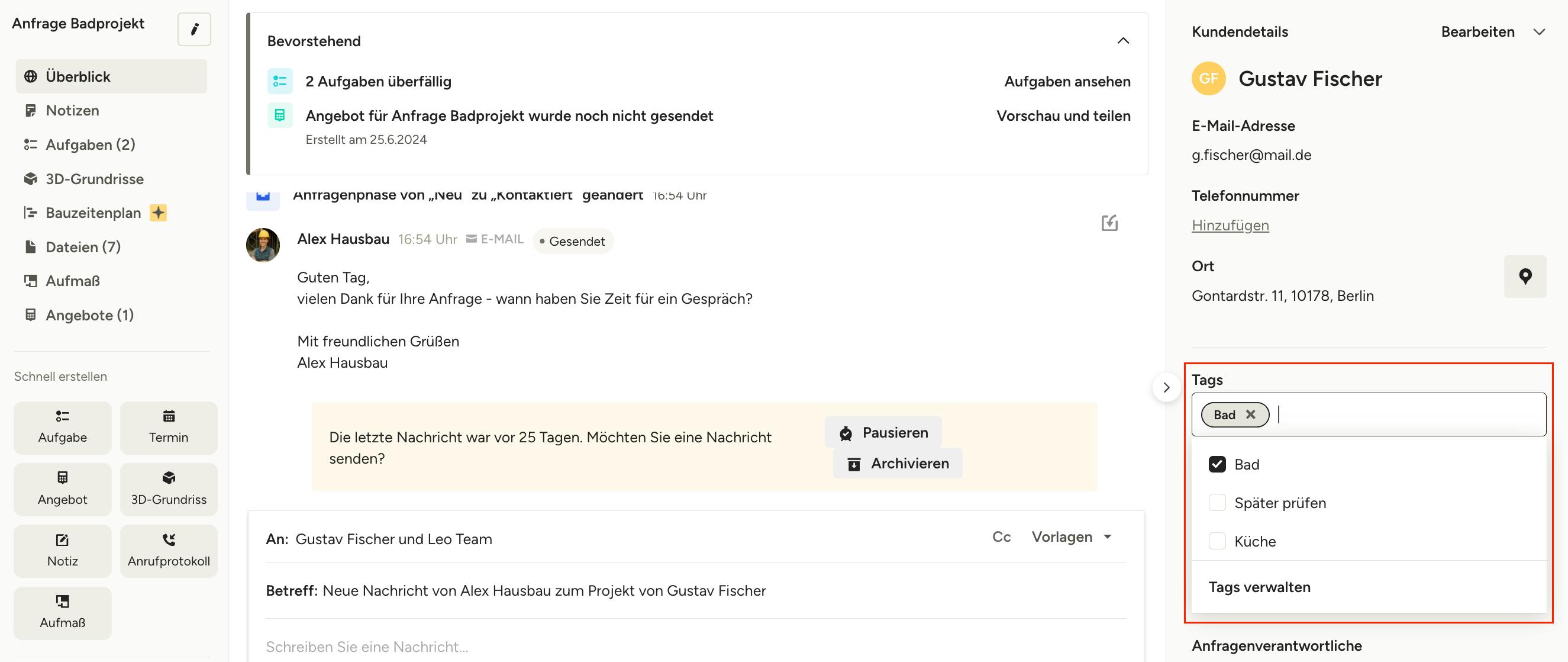Collapse the right details panel arrow
Image resolution: width=1568 pixels, height=662 pixels.
1166,387
